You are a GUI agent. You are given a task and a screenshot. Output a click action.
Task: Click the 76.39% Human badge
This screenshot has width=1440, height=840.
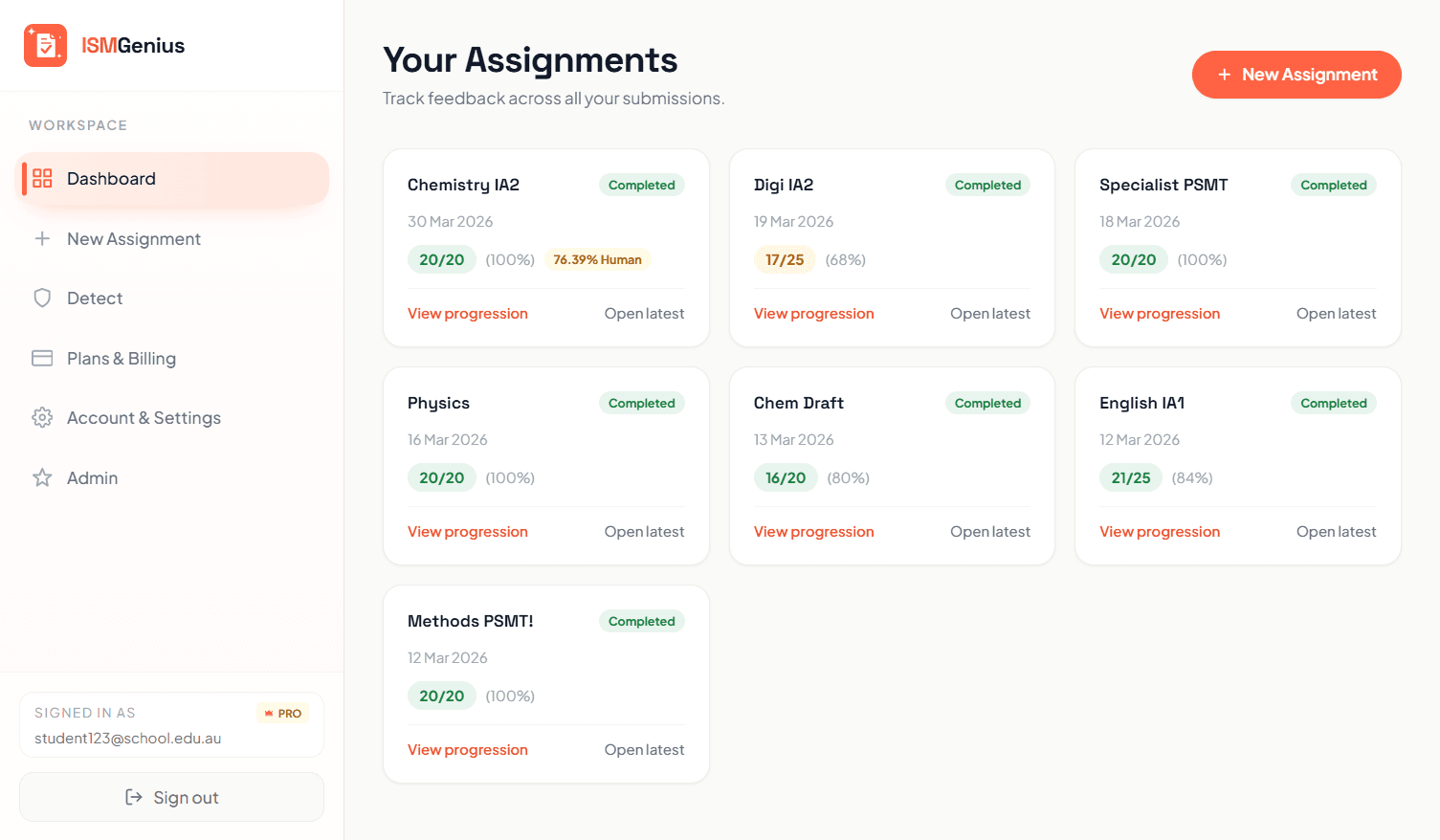tap(597, 259)
